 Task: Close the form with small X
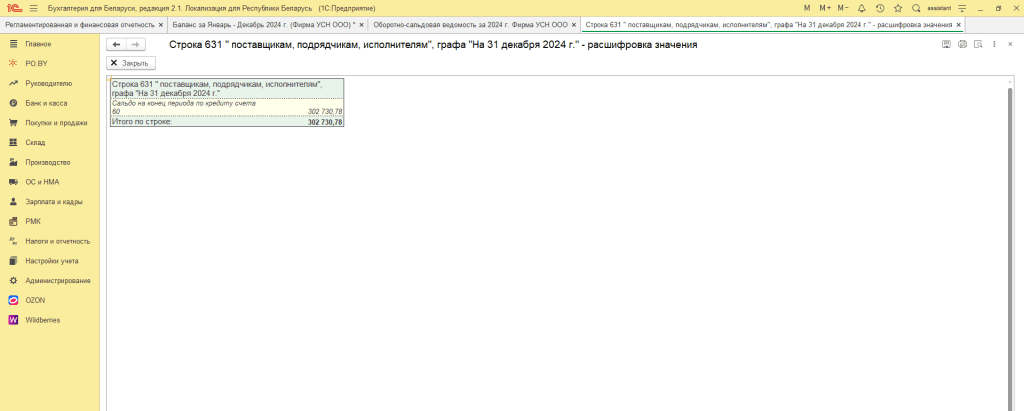point(1010,44)
